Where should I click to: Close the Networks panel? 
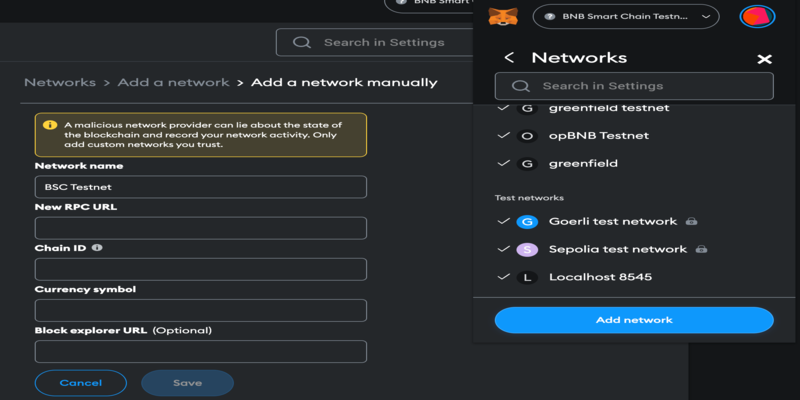point(764,59)
